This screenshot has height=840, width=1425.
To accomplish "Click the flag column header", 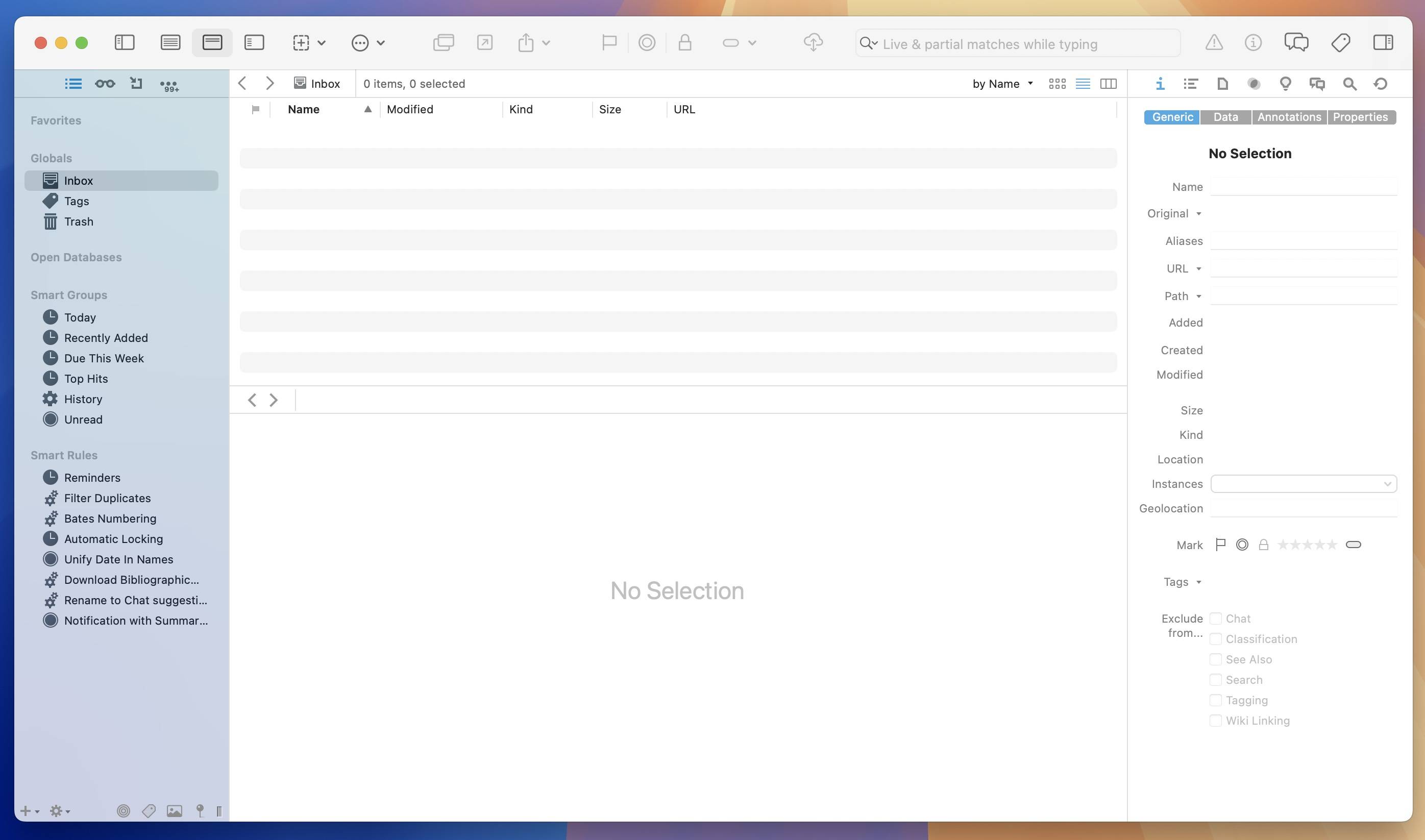I will [x=255, y=109].
